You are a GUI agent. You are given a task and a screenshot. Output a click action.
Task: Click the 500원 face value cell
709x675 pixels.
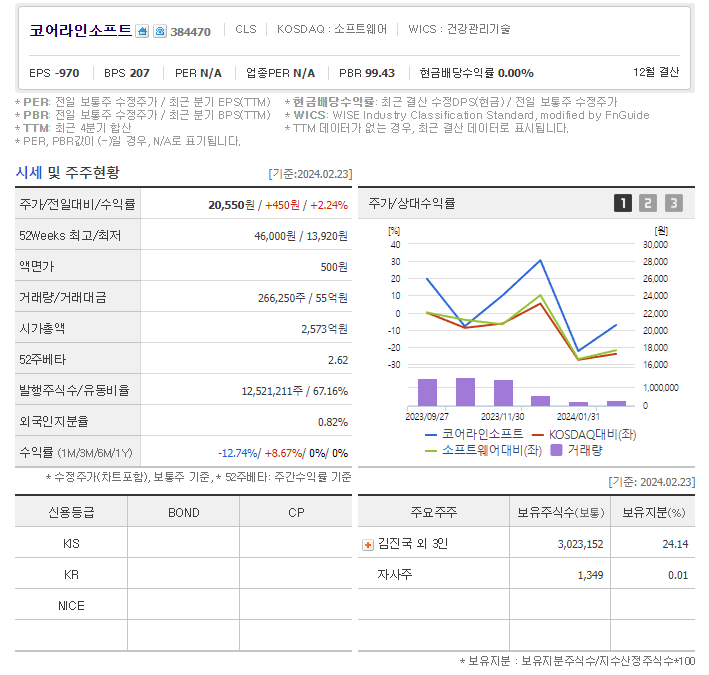[334, 267]
